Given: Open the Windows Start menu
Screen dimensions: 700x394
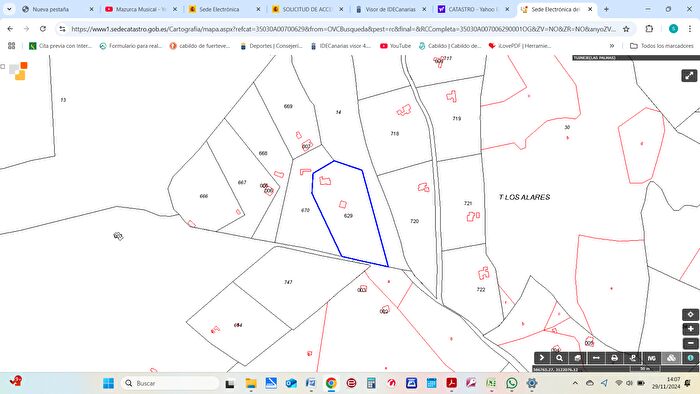Looking at the screenshot, I should [x=108, y=383].
